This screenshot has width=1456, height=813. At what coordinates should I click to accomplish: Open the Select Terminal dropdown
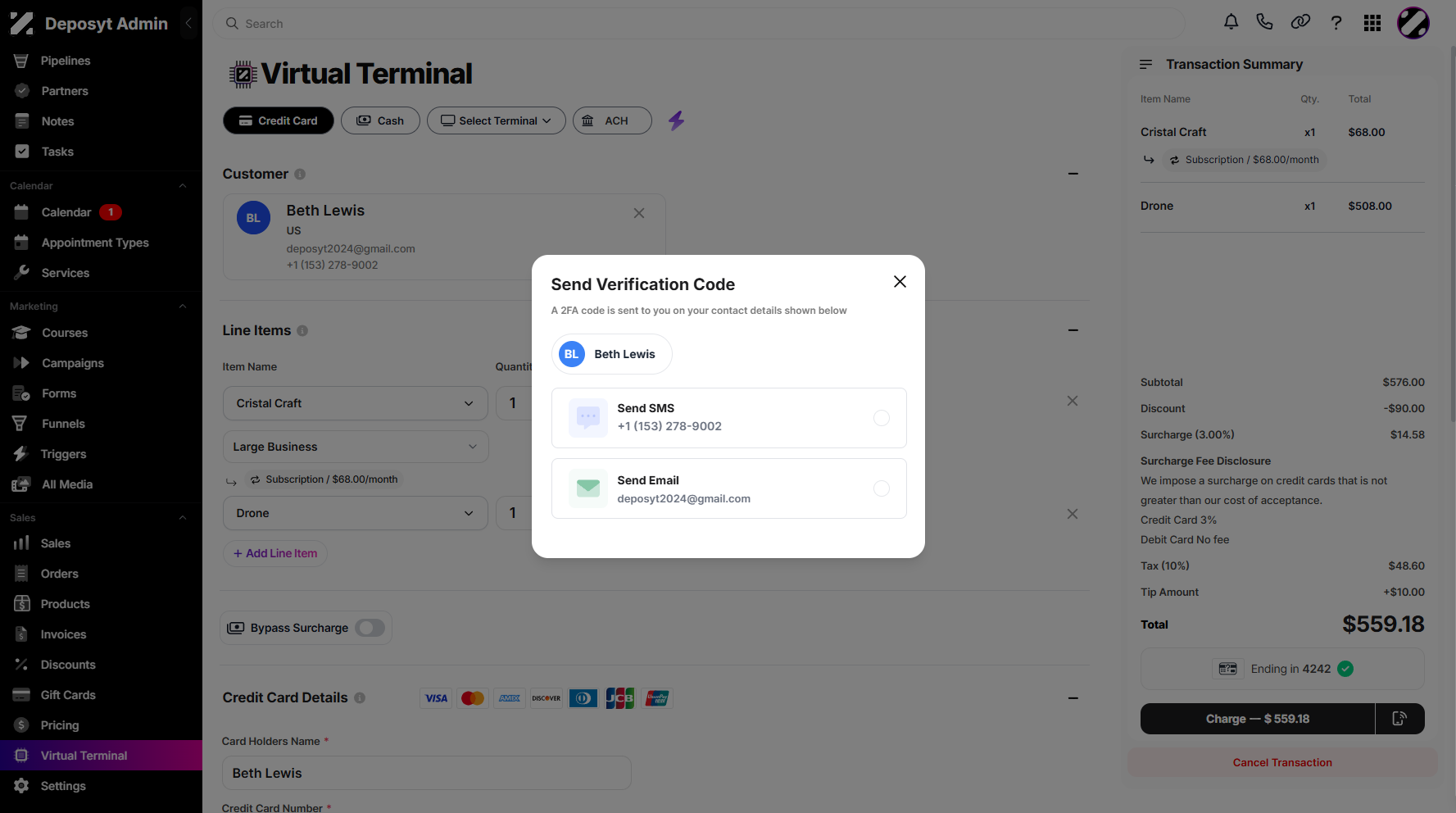click(x=497, y=120)
